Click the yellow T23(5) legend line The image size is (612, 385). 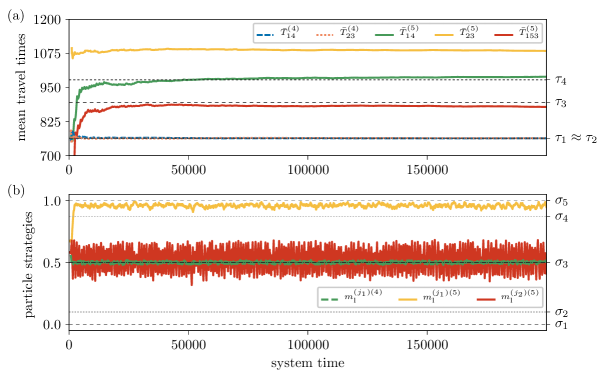pyautogui.click(x=444, y=35)
